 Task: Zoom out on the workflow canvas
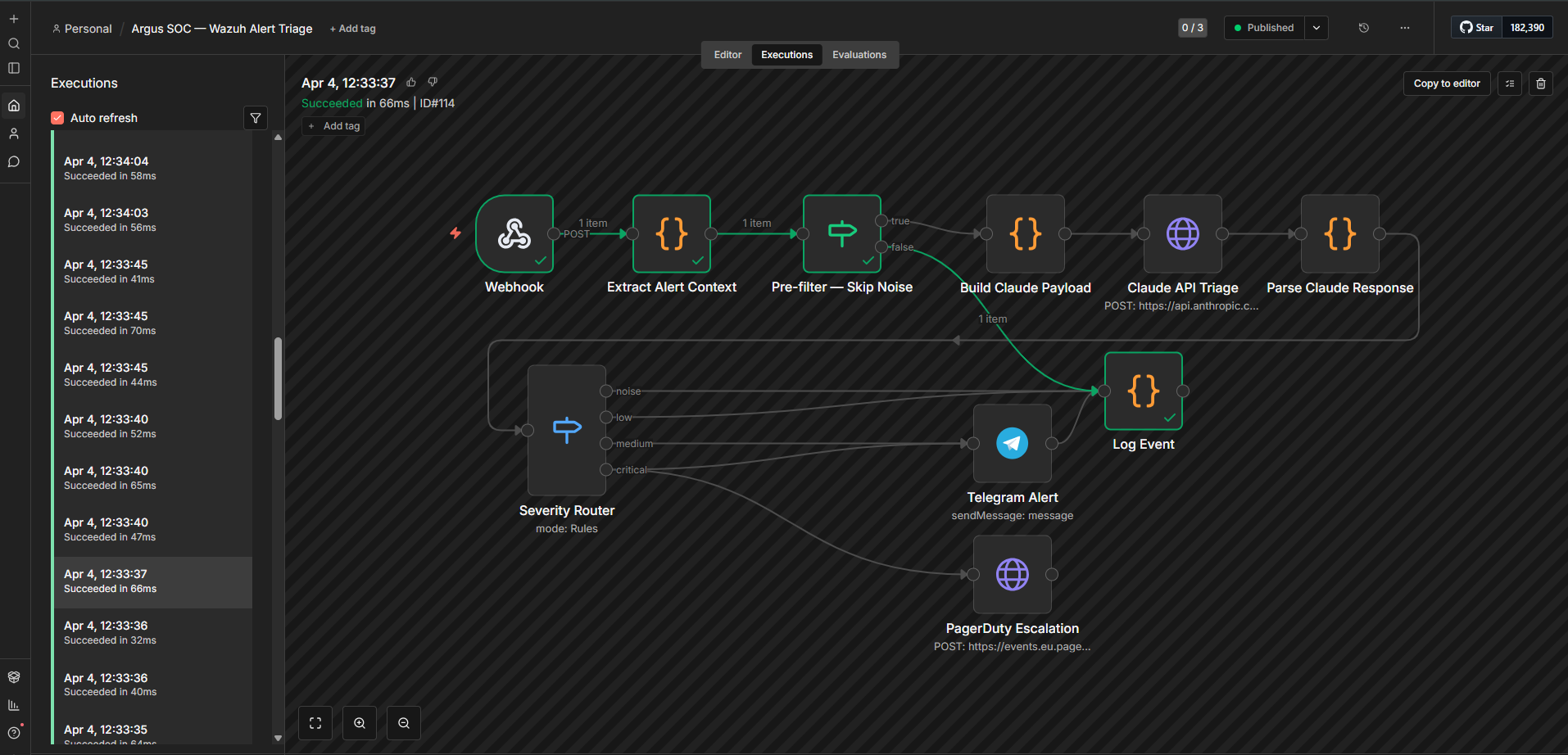pyautogui.click(x=404, y=723)
